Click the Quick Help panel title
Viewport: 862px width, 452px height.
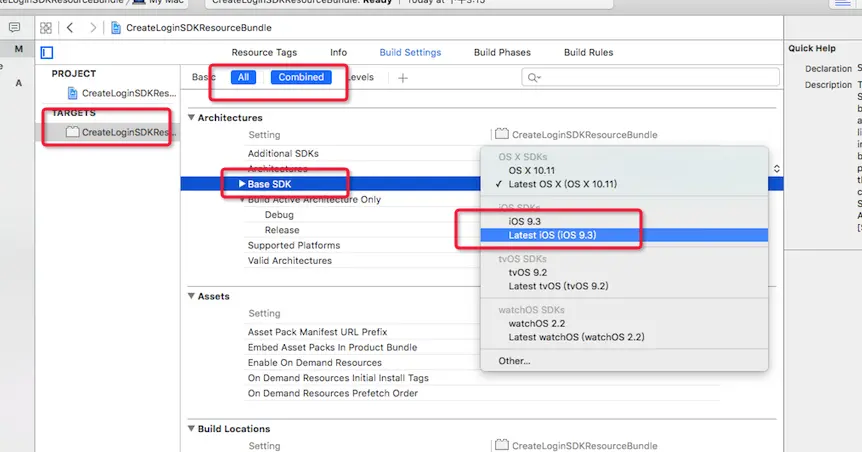pos(811,48)
